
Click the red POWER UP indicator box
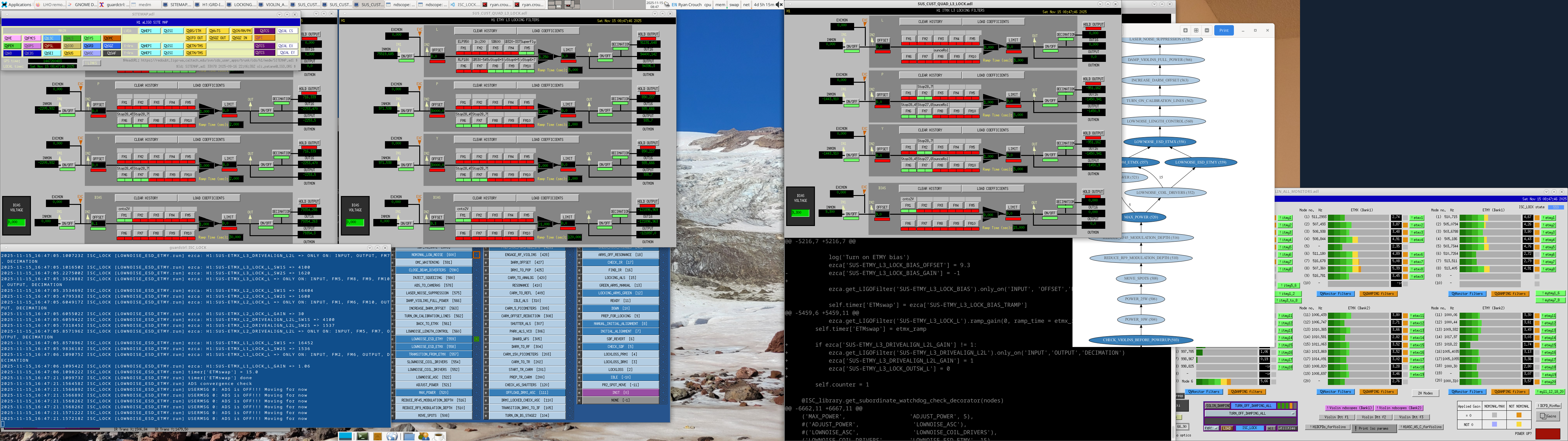(1548, 434)
